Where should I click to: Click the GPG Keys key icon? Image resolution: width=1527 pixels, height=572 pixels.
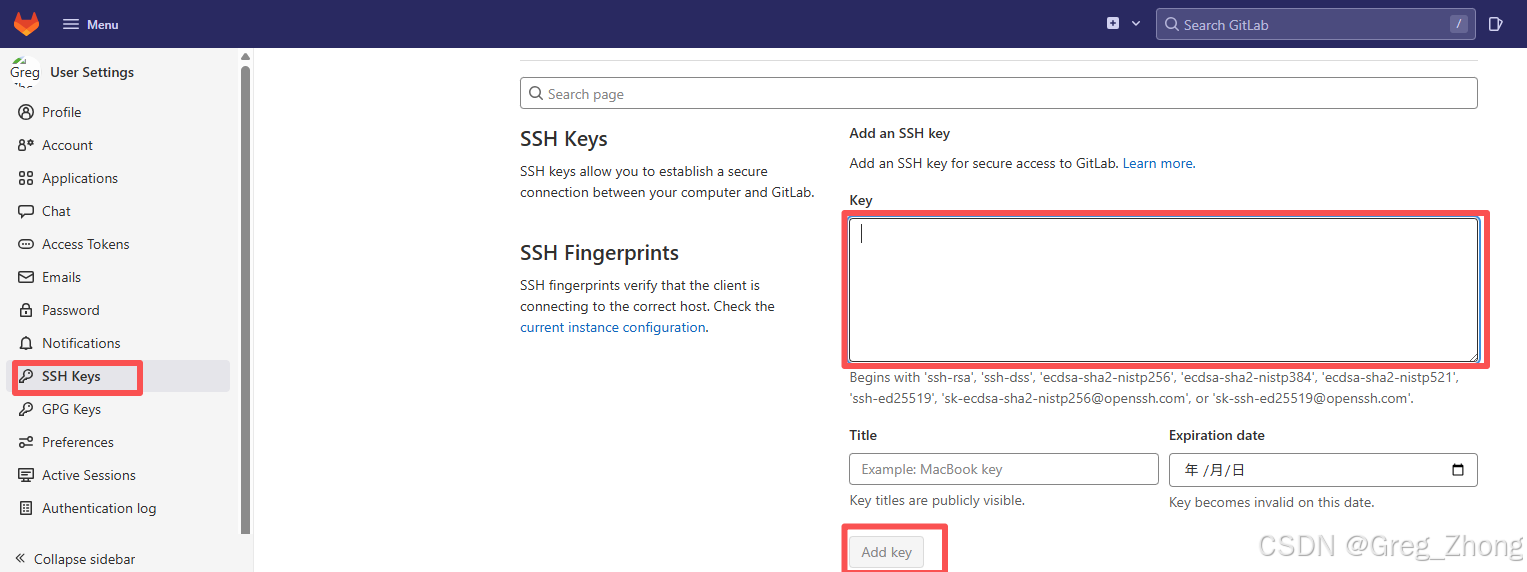pos(26,409)
